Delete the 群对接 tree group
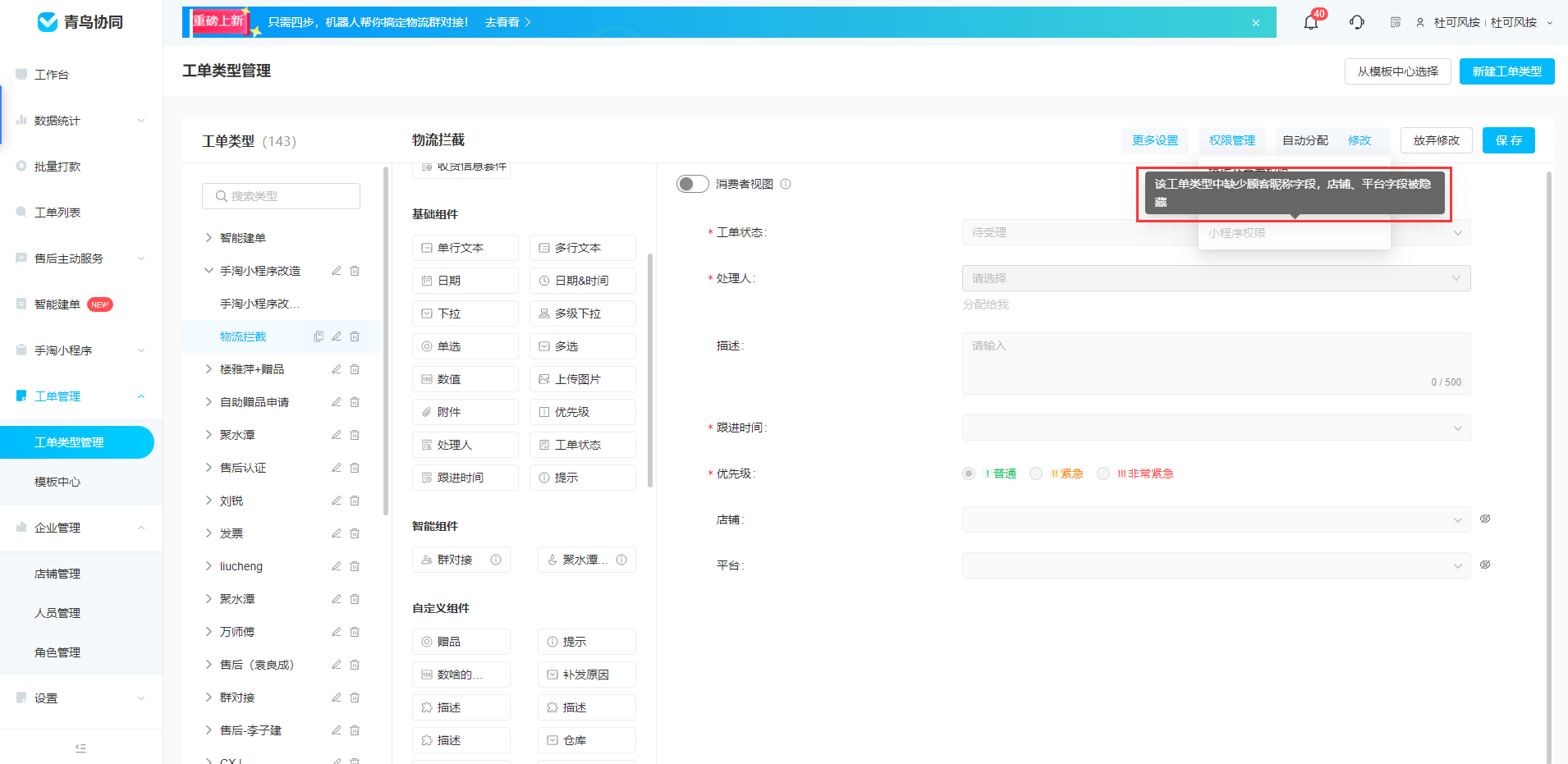 tap(355, 698)
